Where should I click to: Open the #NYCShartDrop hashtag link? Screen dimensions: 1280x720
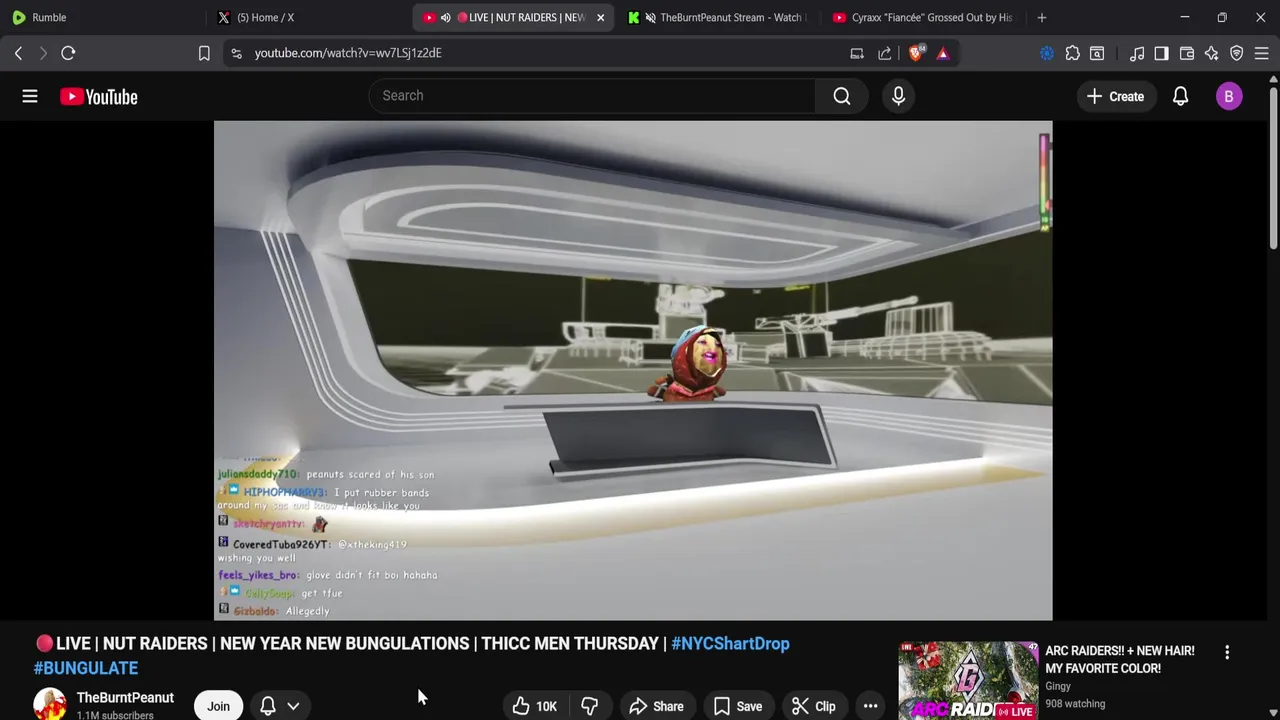pos(730,644)
